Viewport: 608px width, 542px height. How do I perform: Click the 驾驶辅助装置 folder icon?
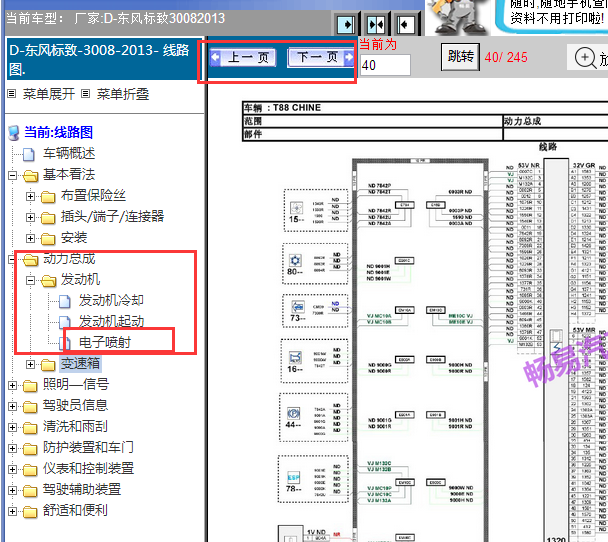pos(30,490)
